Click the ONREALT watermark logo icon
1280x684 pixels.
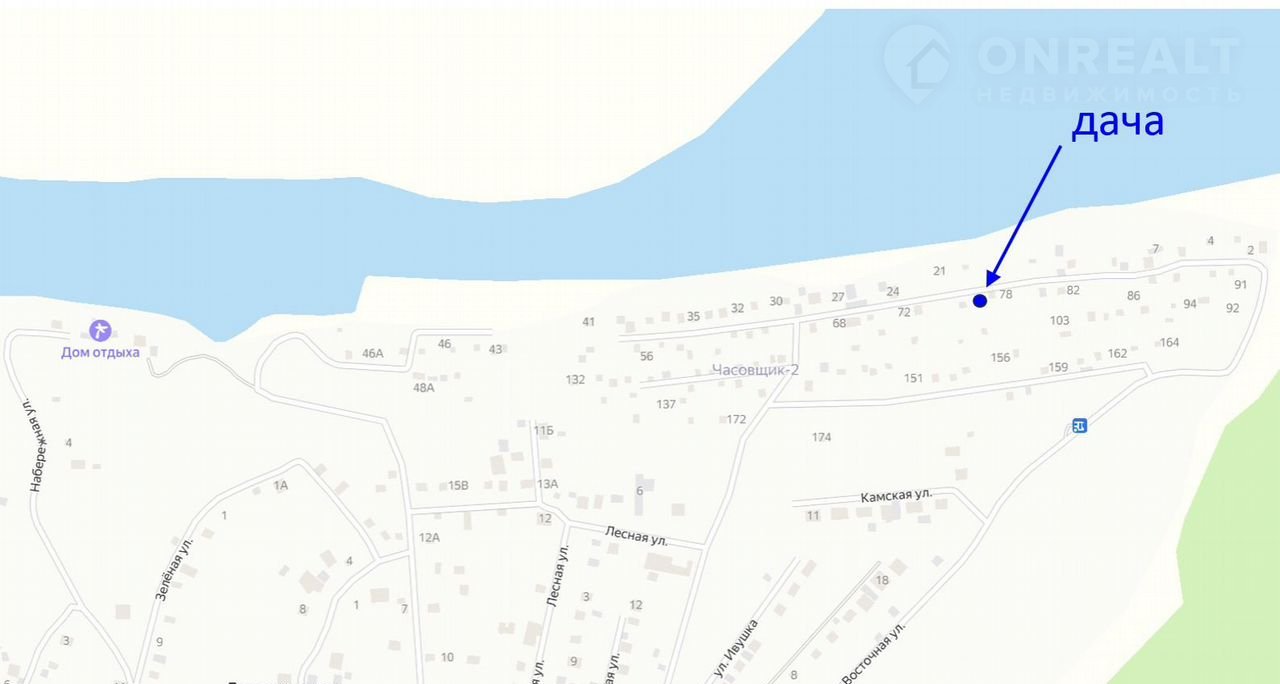point(919,63)
